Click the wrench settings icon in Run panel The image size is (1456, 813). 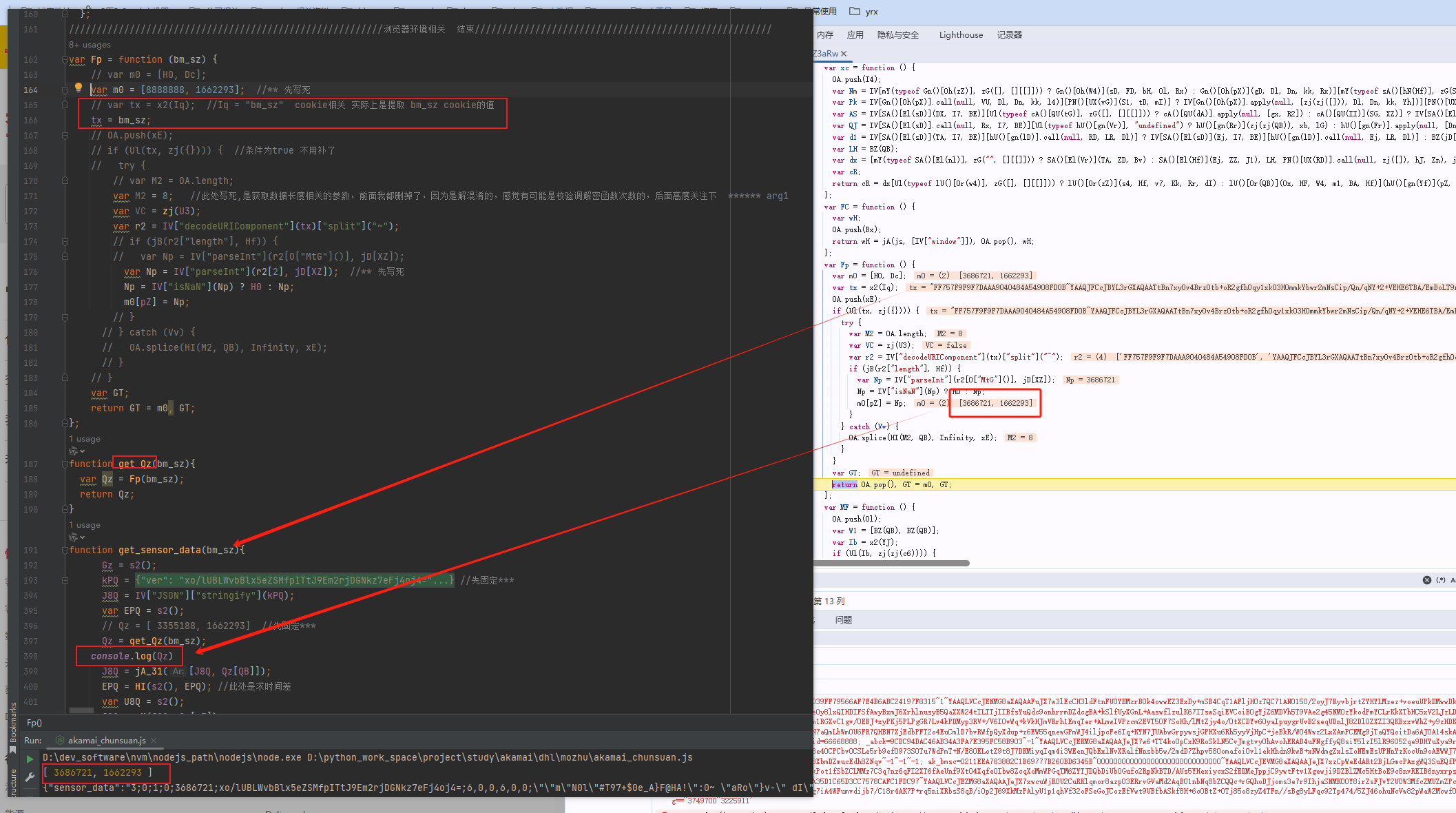[30, 776]
